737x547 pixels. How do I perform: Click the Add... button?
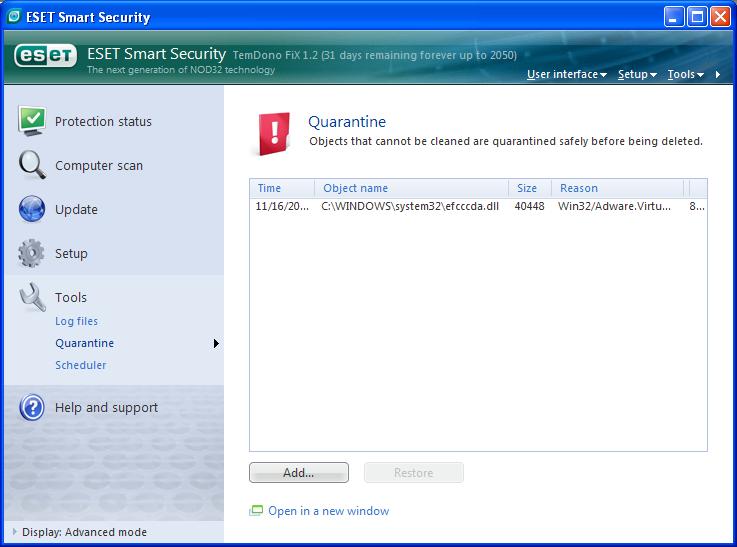coord(299,472)
